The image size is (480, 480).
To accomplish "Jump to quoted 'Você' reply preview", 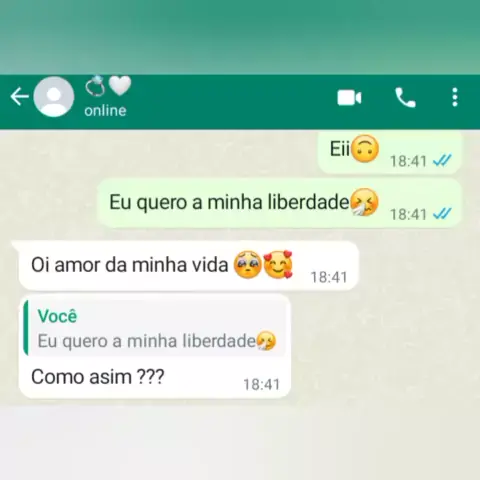I will 155,328.
